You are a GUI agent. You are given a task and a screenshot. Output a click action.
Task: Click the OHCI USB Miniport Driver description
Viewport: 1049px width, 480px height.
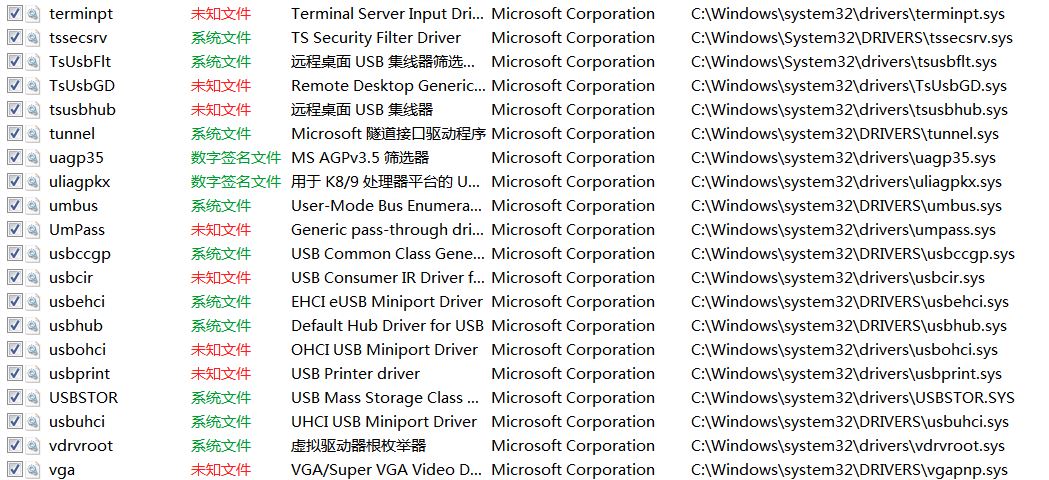[x=385, y=349]
